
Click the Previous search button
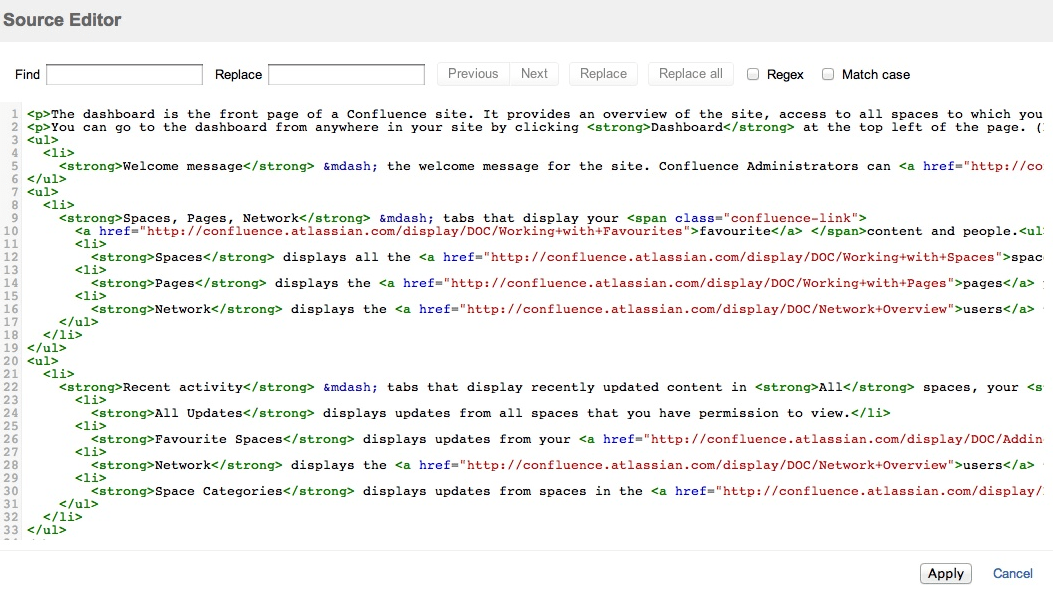coord(472,73)
